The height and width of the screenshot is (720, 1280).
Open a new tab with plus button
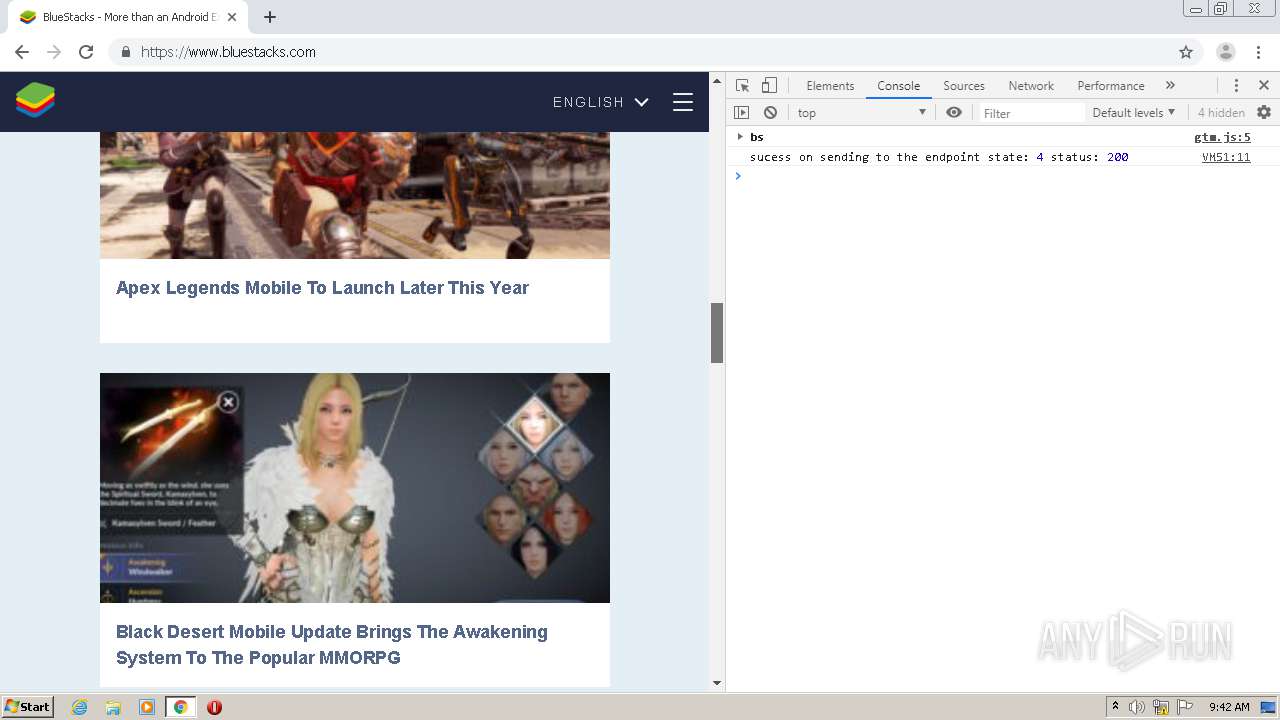(x=270, y=17)
